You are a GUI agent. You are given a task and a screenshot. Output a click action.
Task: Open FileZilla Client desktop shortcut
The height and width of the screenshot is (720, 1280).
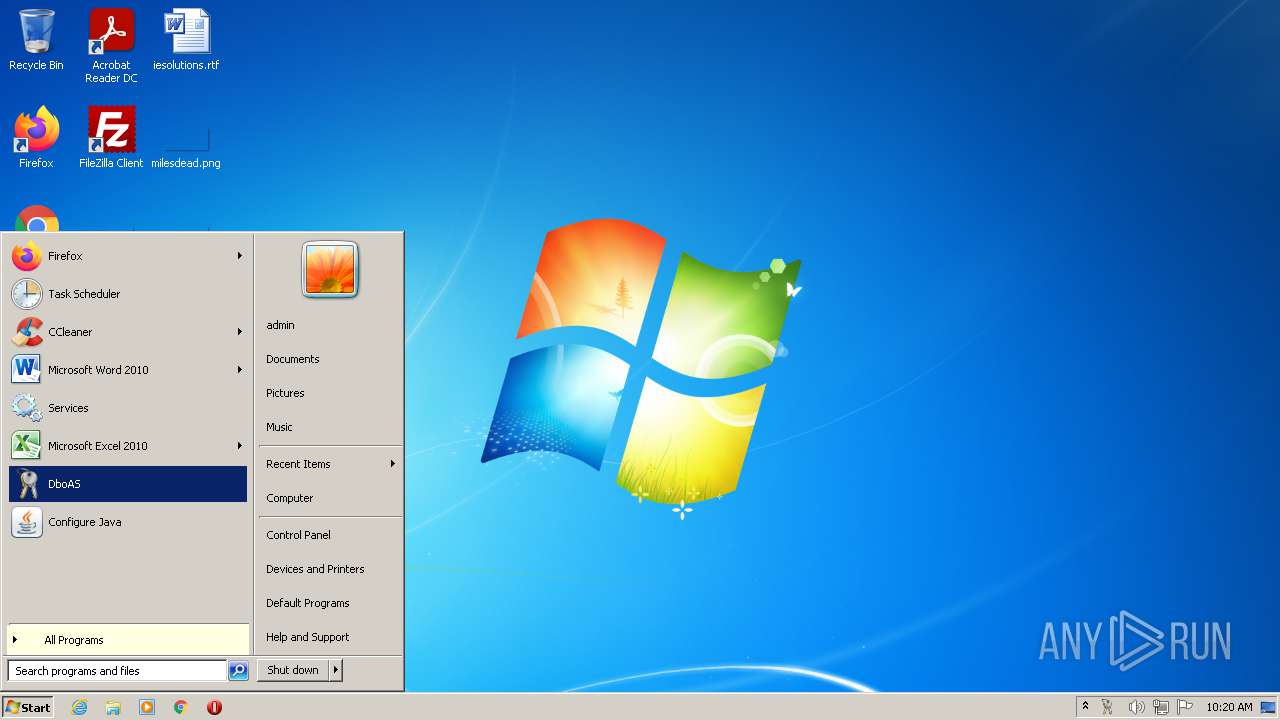tap(111, 137)
